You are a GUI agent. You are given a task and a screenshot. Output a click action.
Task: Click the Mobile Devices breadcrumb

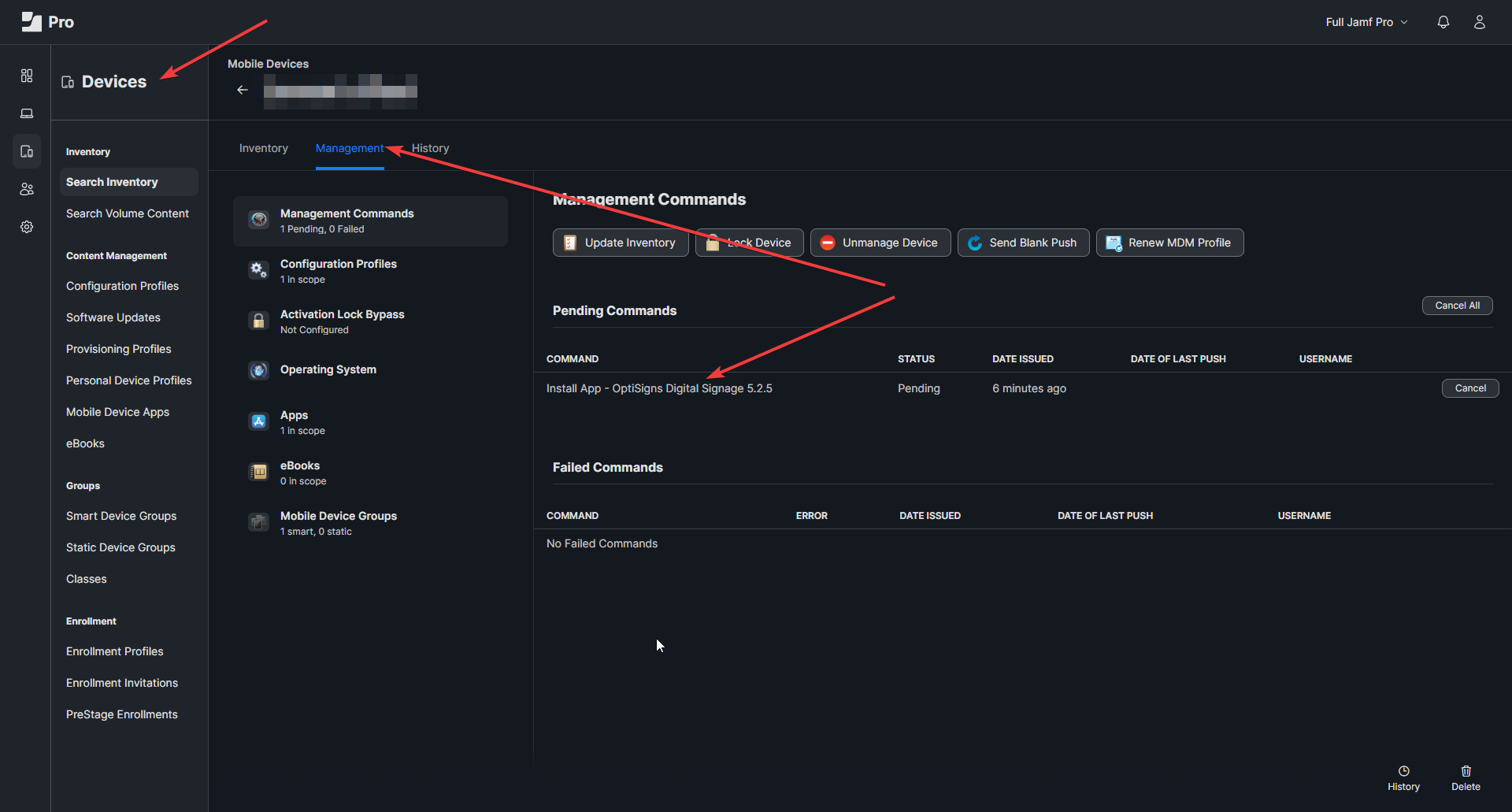[x=268, y=64]
